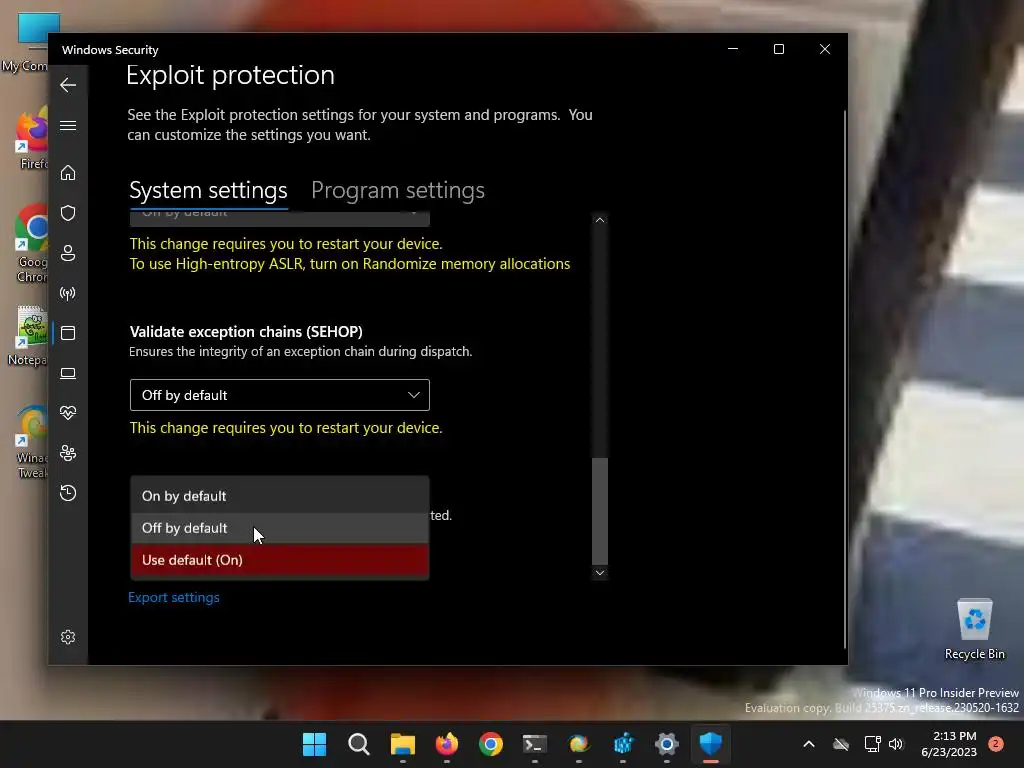Launch Google Chrome from the taskbar
The image size is (1024, 768).
(x=490, y=744)
